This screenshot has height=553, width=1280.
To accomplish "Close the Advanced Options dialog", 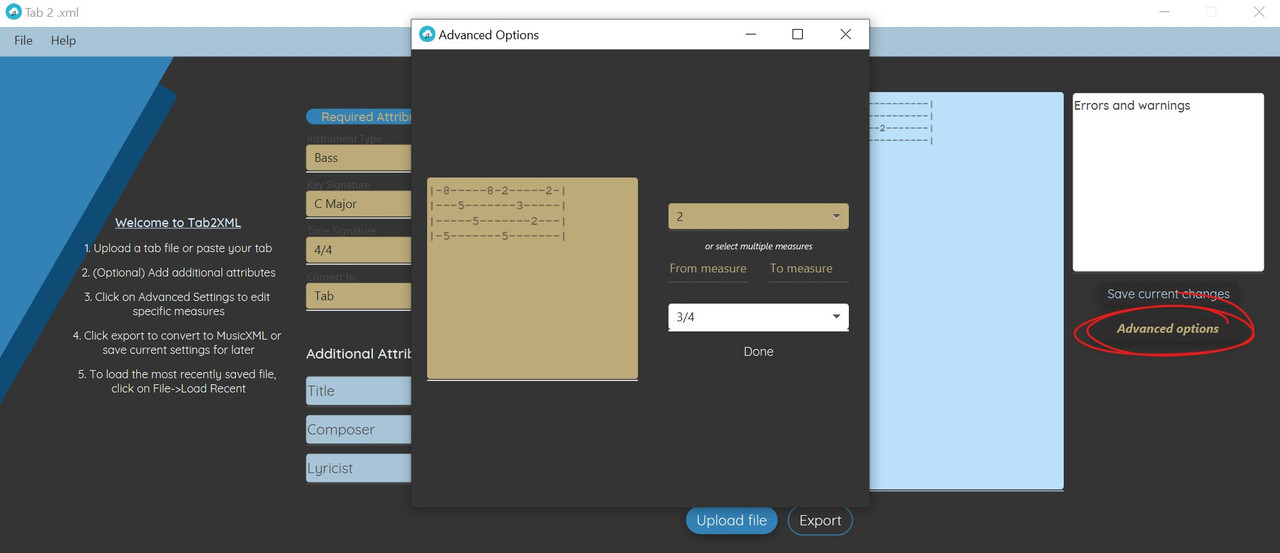I will coord(845,34).
